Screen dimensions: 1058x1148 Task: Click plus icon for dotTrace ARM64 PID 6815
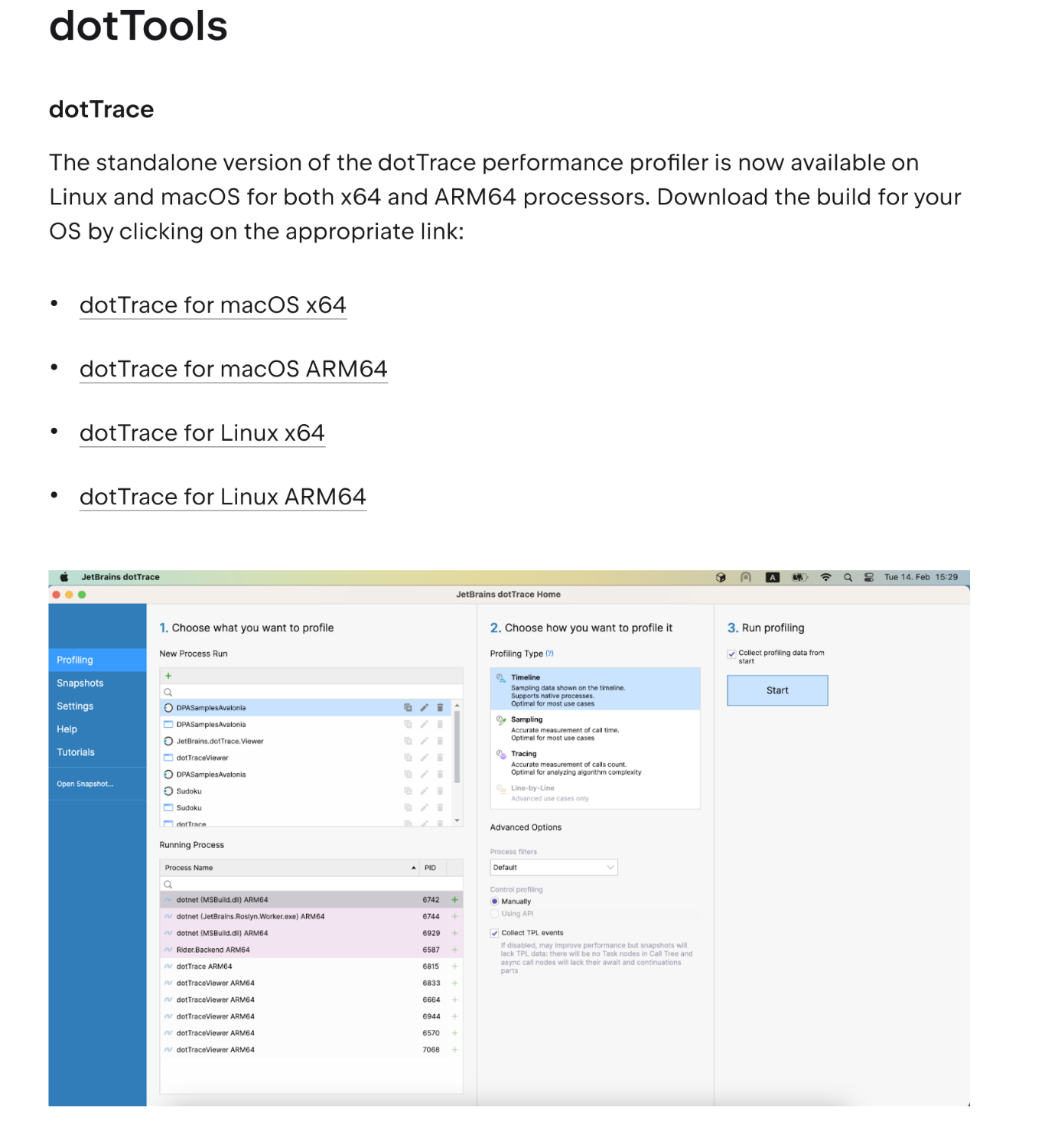click(x=454, y=967)
